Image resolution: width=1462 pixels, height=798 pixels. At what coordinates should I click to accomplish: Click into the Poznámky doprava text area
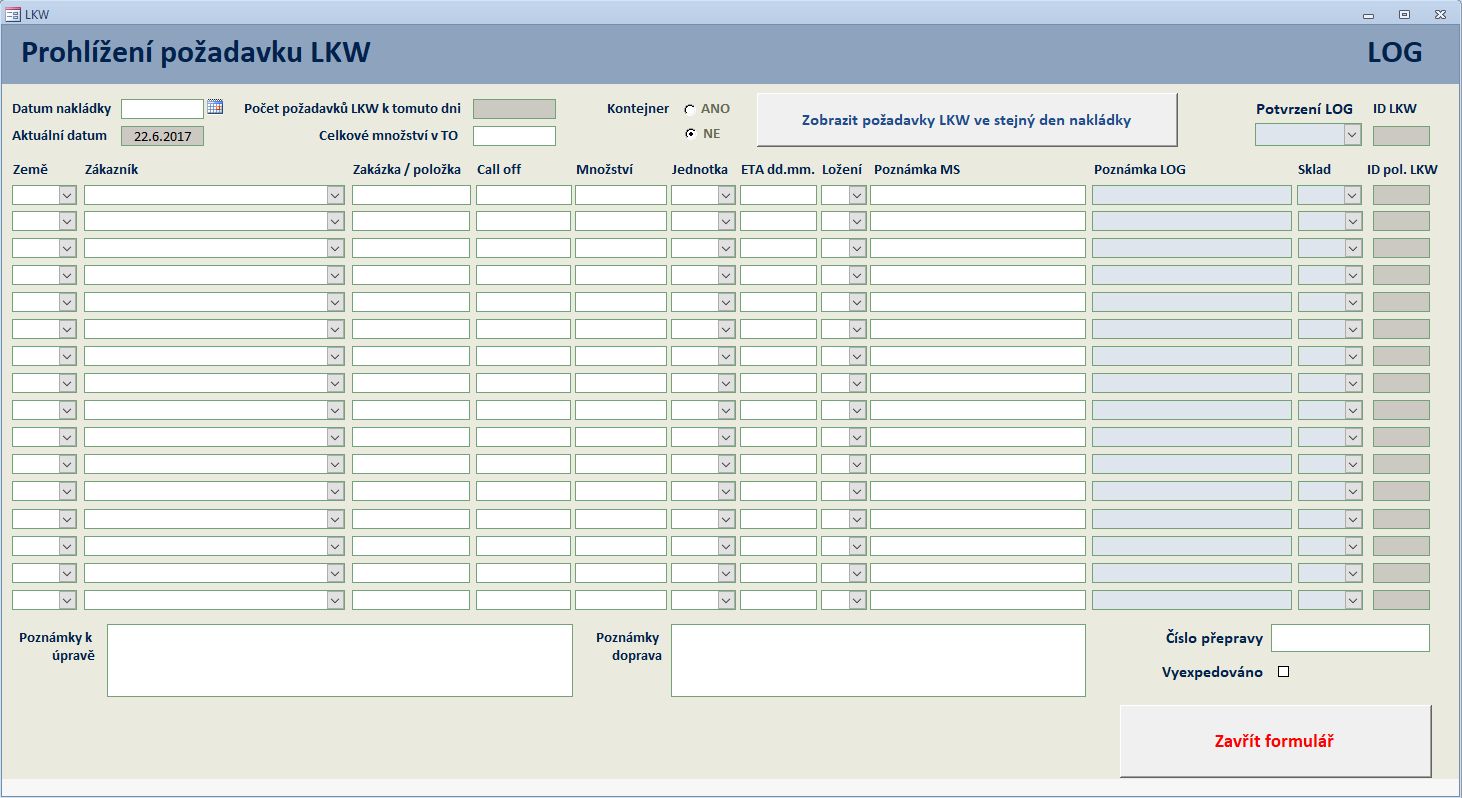[x=878, y=660]
